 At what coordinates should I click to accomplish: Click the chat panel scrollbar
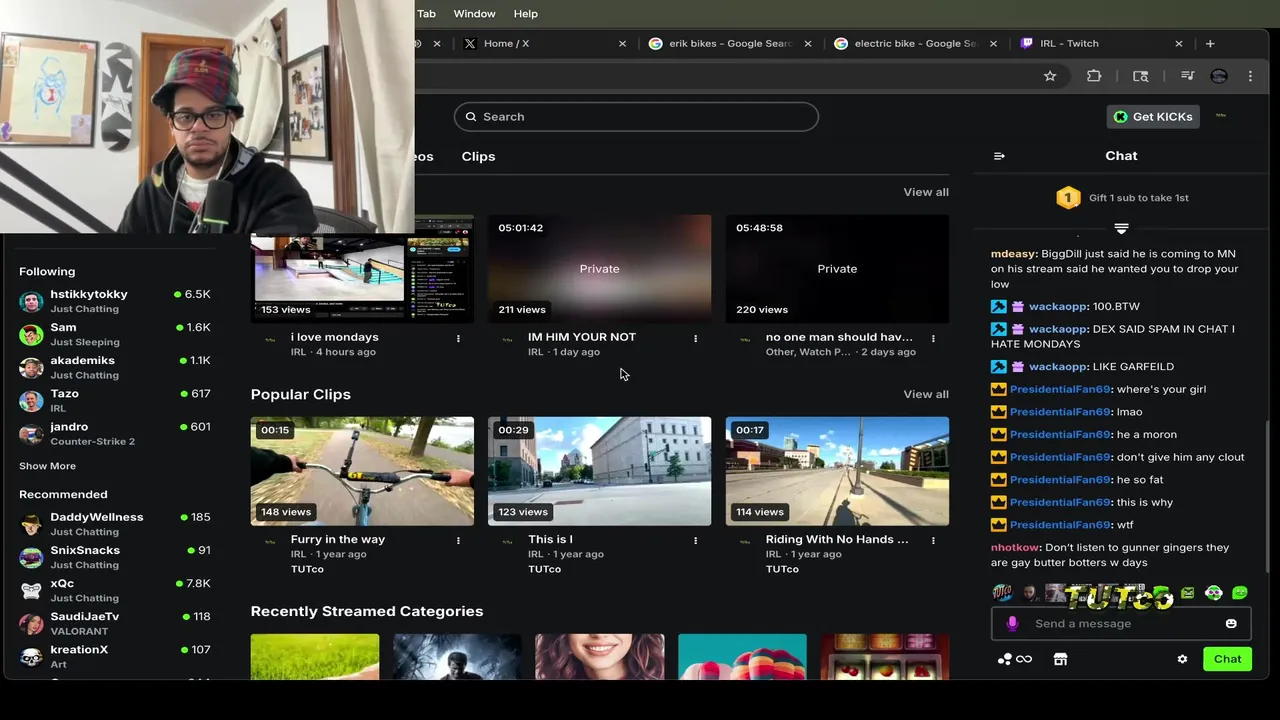(1267, 495)
